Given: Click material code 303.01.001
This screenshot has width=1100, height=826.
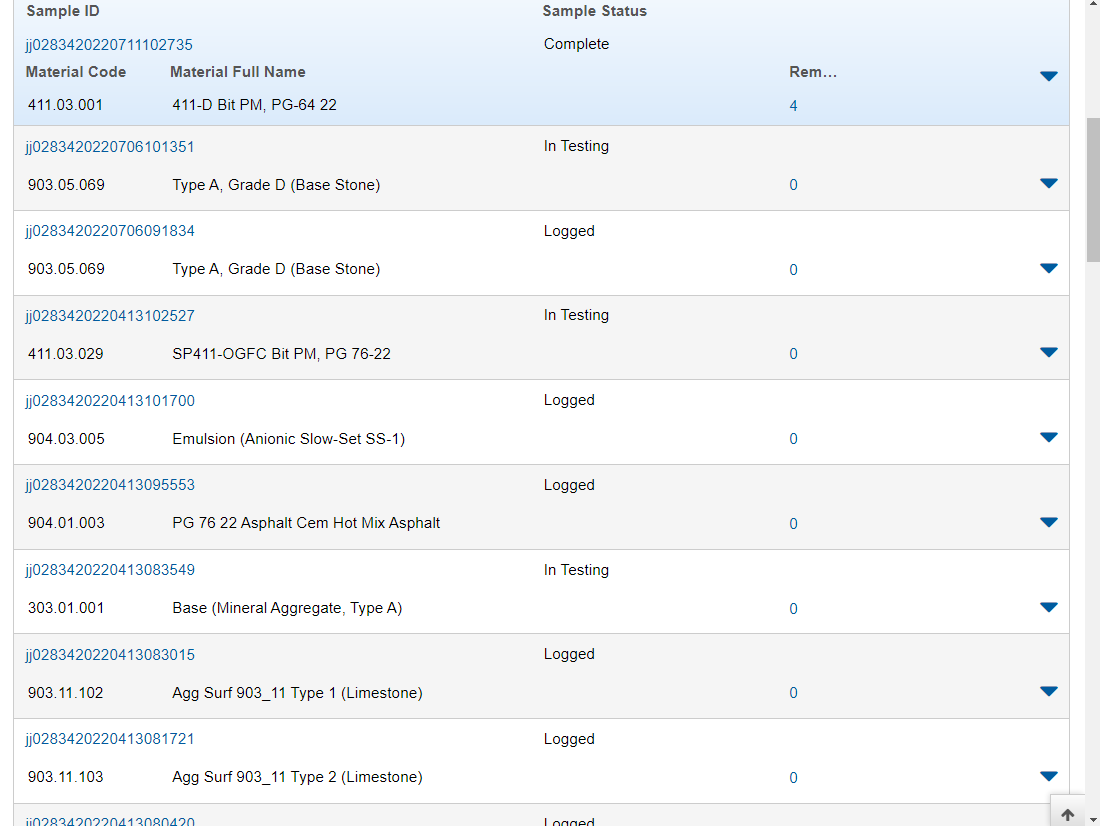Looking at the screenshot, I should pos(66,608).
